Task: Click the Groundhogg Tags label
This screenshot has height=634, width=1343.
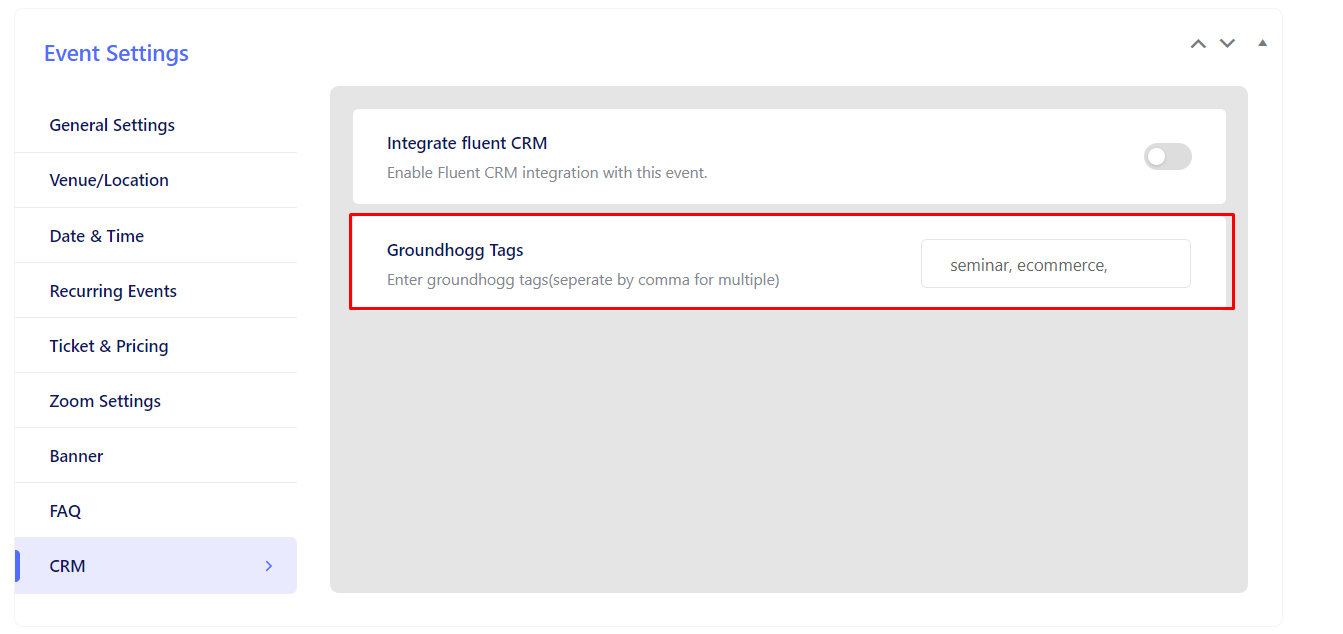Action: click(455, 250)
